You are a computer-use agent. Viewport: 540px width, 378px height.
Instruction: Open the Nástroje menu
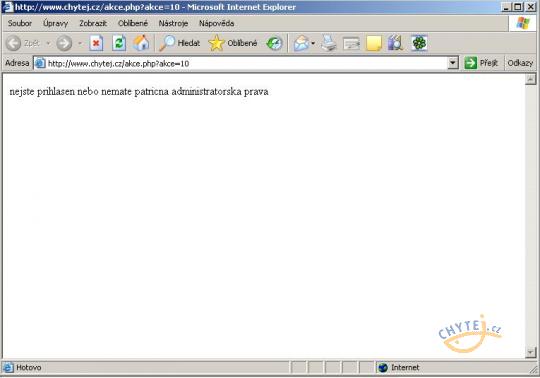173,23
